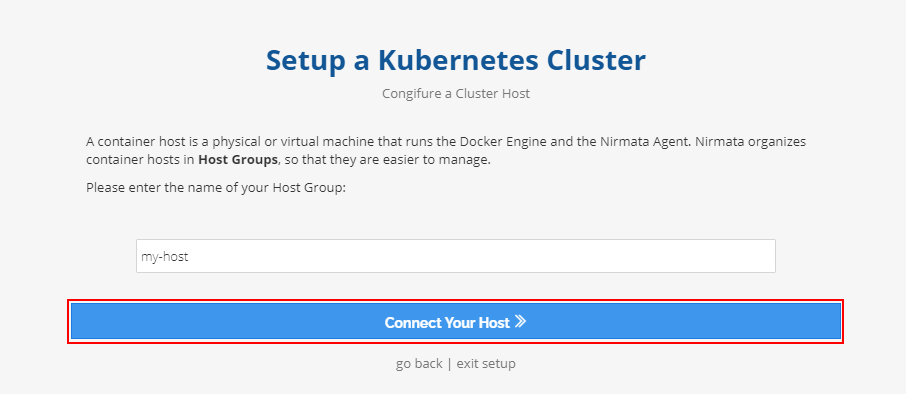
Task: Select the Setup a Kubernetes Cluster heading
Action: point(455,60)
